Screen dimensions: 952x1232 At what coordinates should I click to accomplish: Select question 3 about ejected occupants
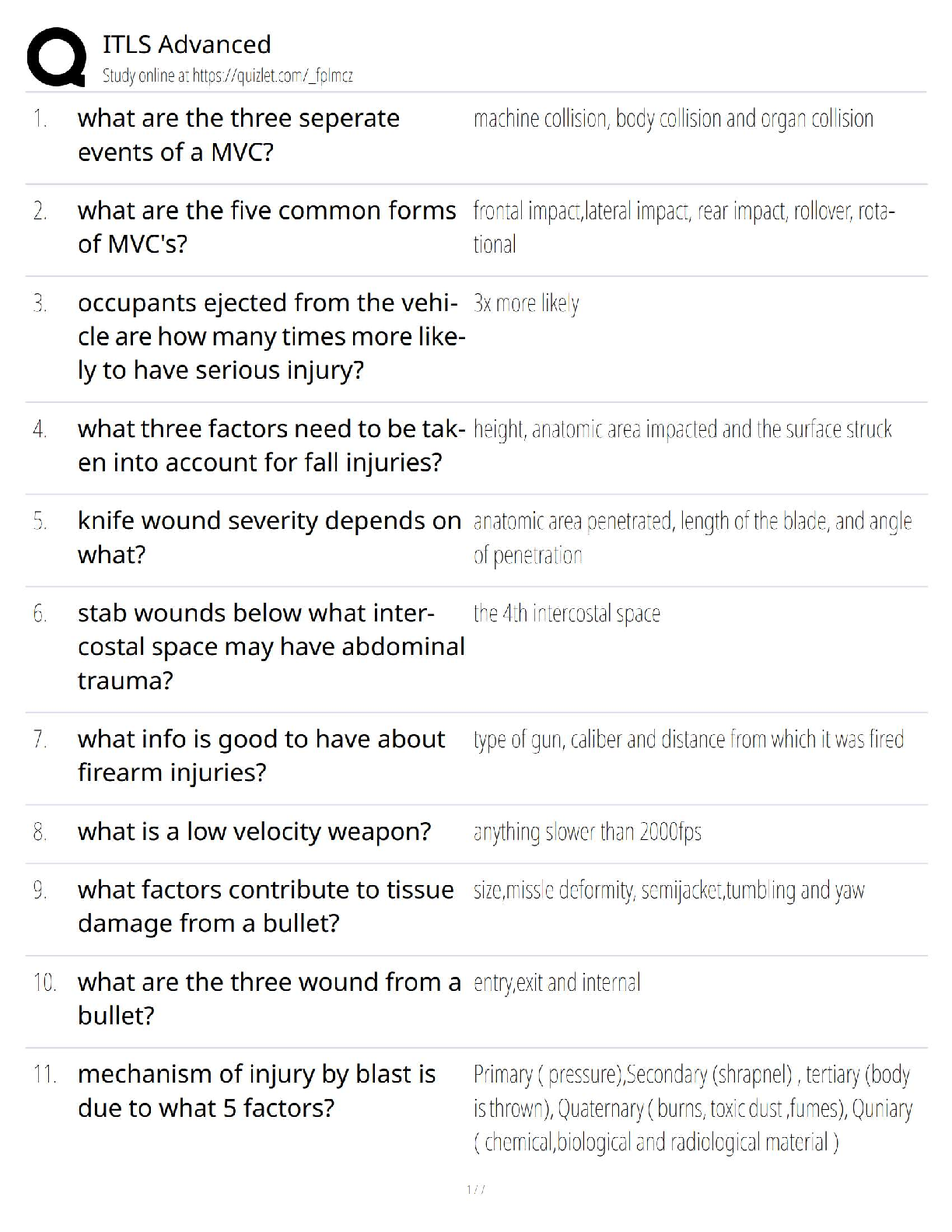click(272, 336)
